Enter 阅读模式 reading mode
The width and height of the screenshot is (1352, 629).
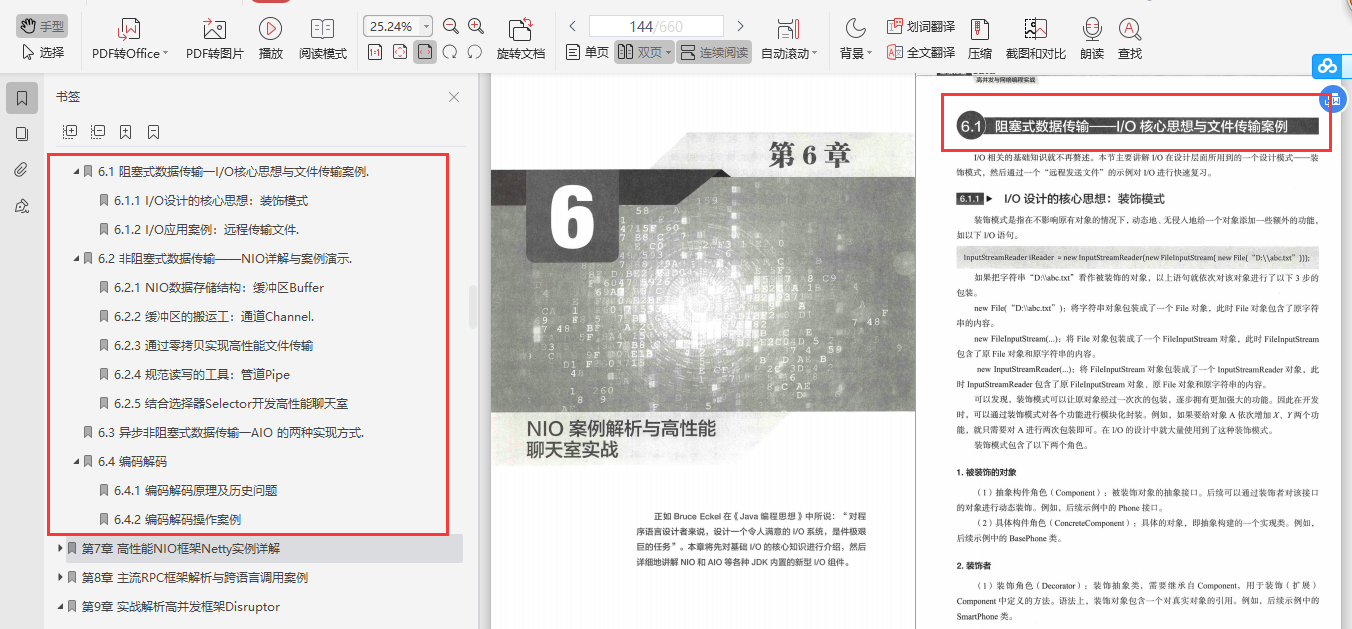pos(323,38)
